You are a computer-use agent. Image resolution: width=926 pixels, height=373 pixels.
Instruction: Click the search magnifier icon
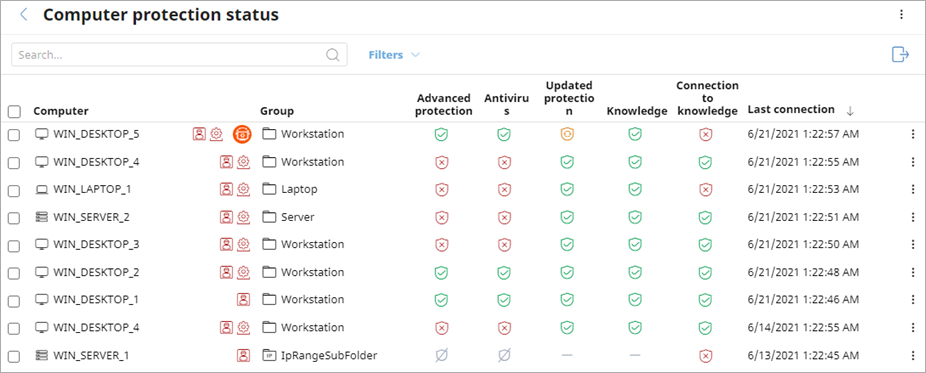pyautogui.click(x=332, y=55)
